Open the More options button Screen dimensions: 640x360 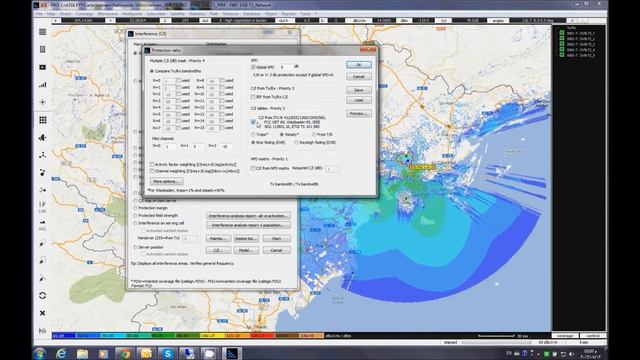click(166, 181)
